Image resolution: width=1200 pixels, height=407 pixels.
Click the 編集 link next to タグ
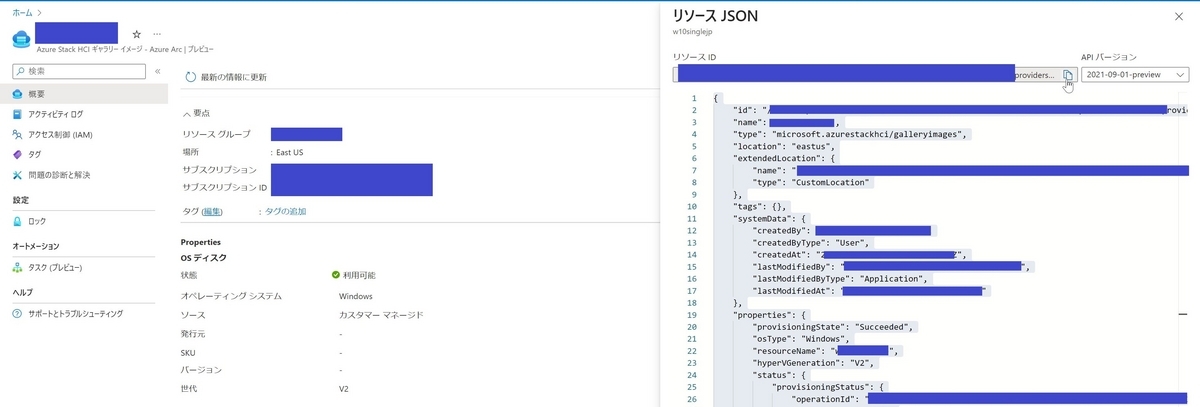point(212,212)
